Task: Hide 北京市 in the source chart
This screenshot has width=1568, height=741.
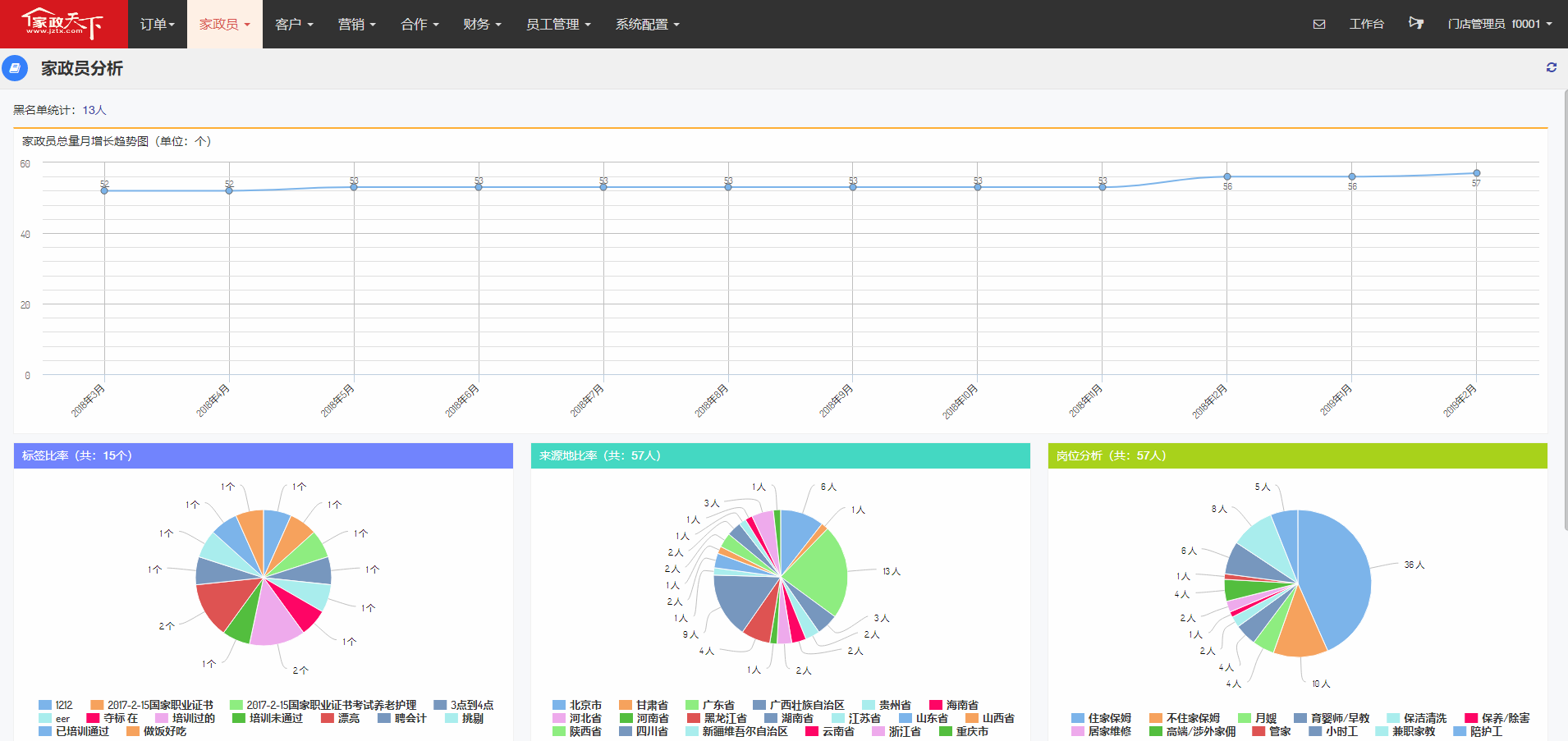Action: (x=577, y=705)
